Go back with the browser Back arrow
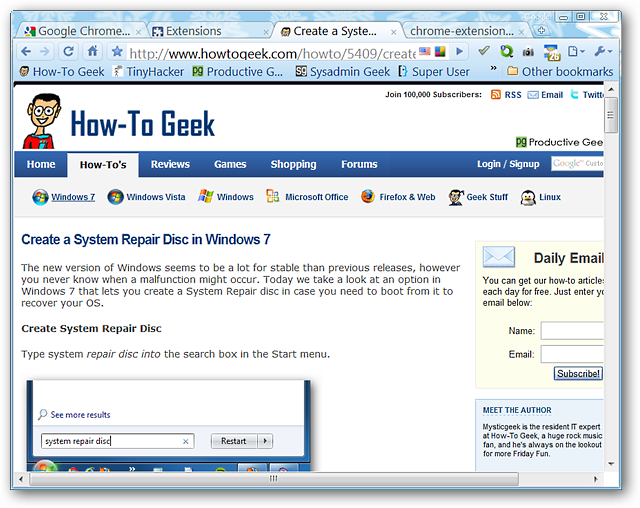Image resolution: width=640 pixels, height=508 pixels. pos(26,52)
